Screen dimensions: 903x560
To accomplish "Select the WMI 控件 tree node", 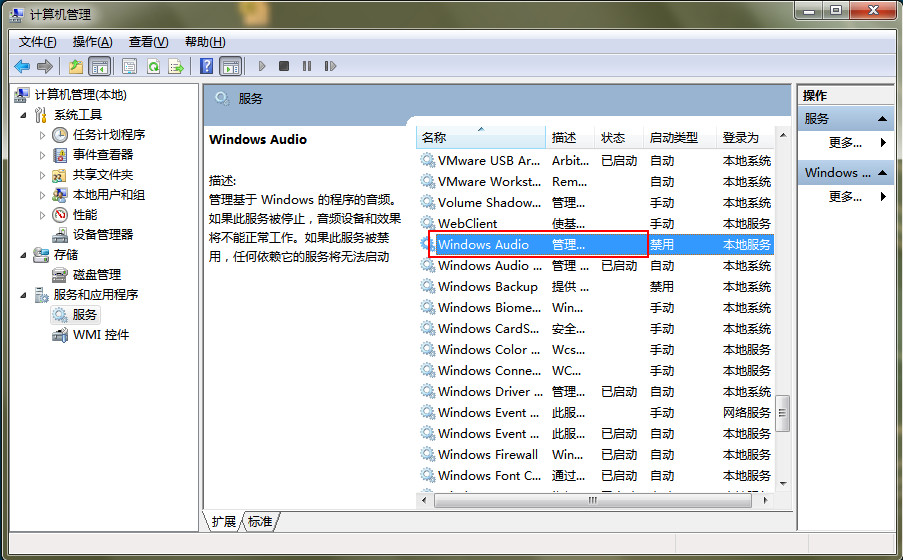I will coord(101,335).
